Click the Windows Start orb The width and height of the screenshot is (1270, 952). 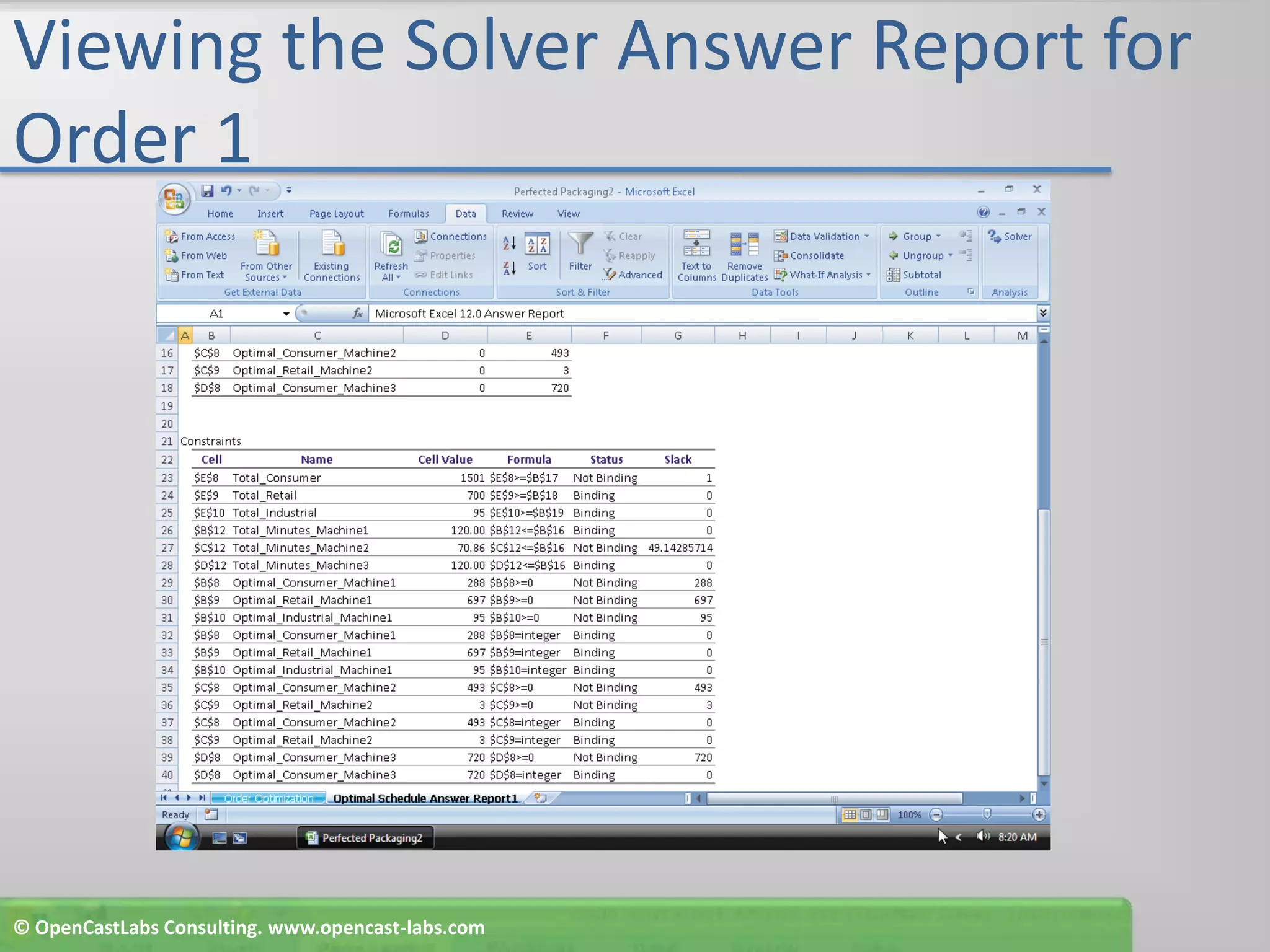click(x=181, y=837)
